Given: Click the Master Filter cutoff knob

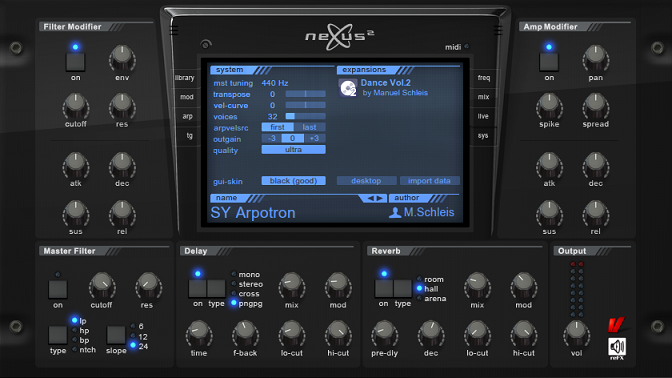Looking at the screenshot, I should coord(102,286).
